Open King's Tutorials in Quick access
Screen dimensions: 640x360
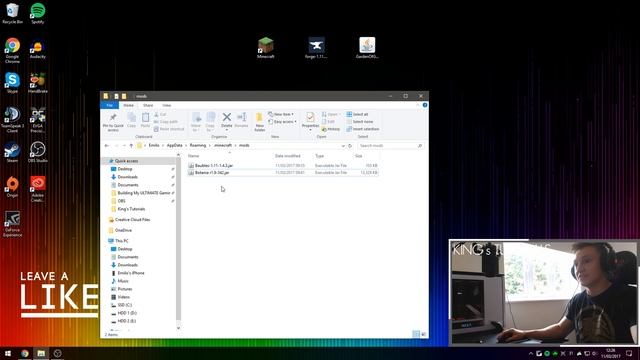131,209
